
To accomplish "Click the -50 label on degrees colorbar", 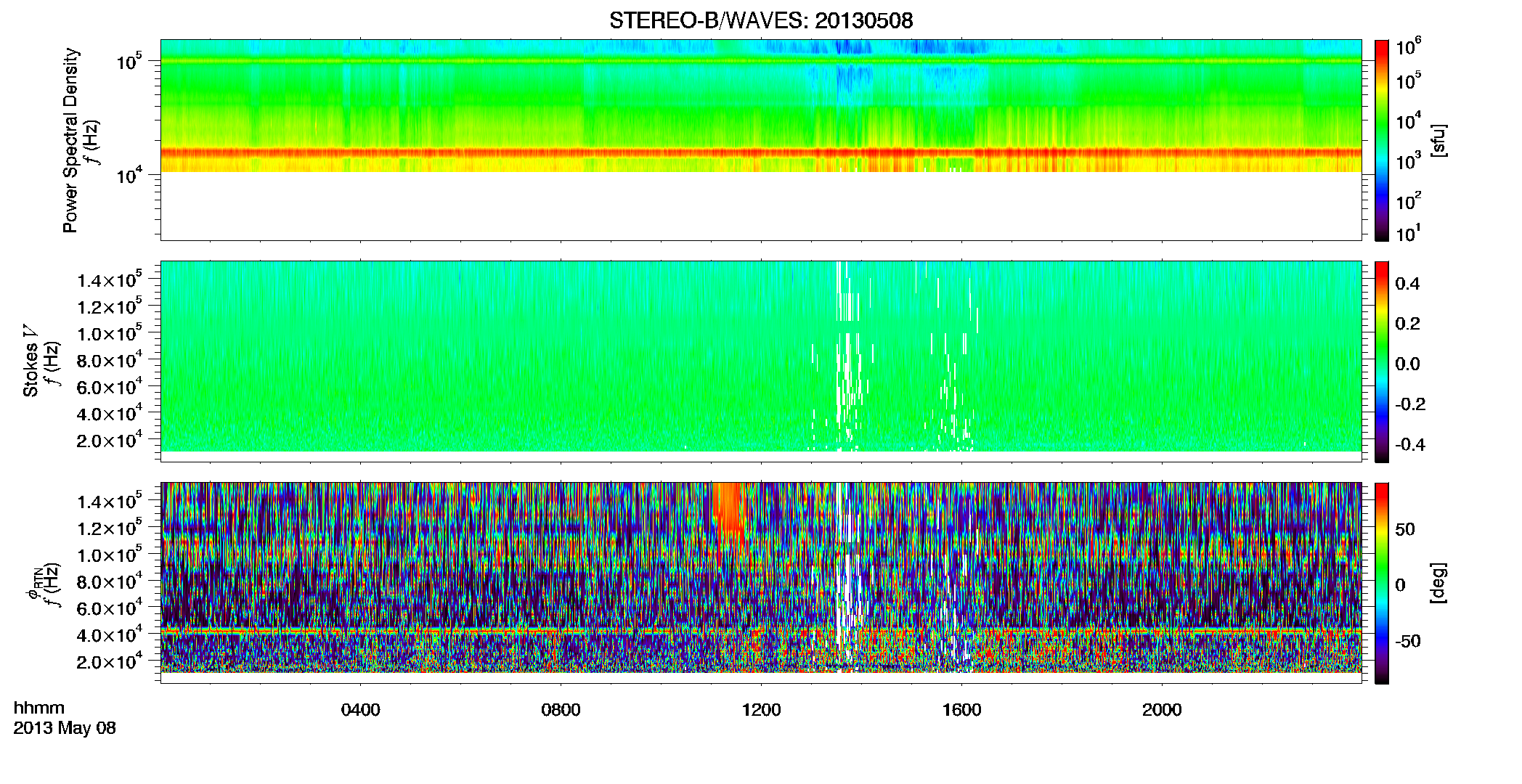I will [x=1408, y=642].
